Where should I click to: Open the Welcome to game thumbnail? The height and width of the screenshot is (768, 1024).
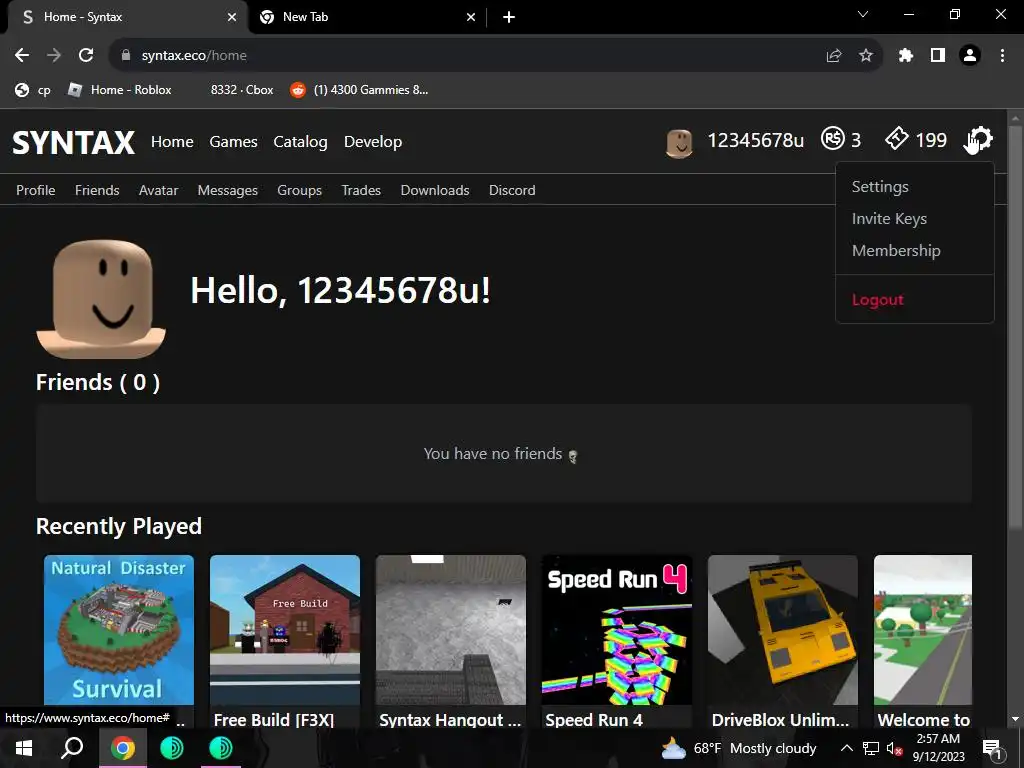923,630
